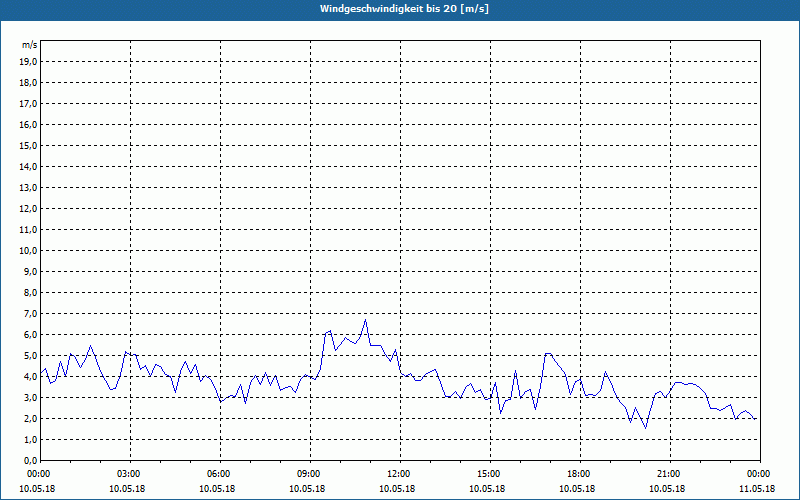
Task: Choose the "21:00" time label
Action: coord(670,474)
